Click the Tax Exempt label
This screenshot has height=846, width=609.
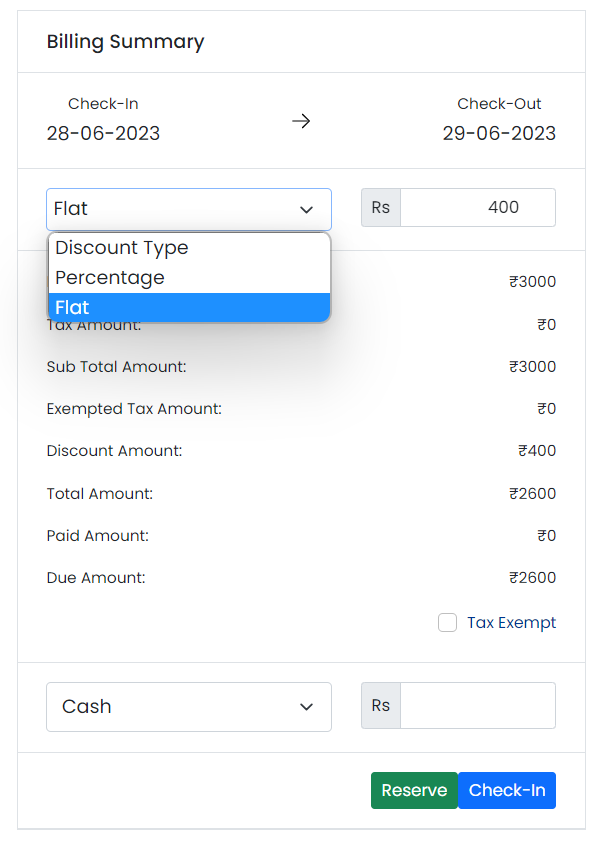coord(511,623)
